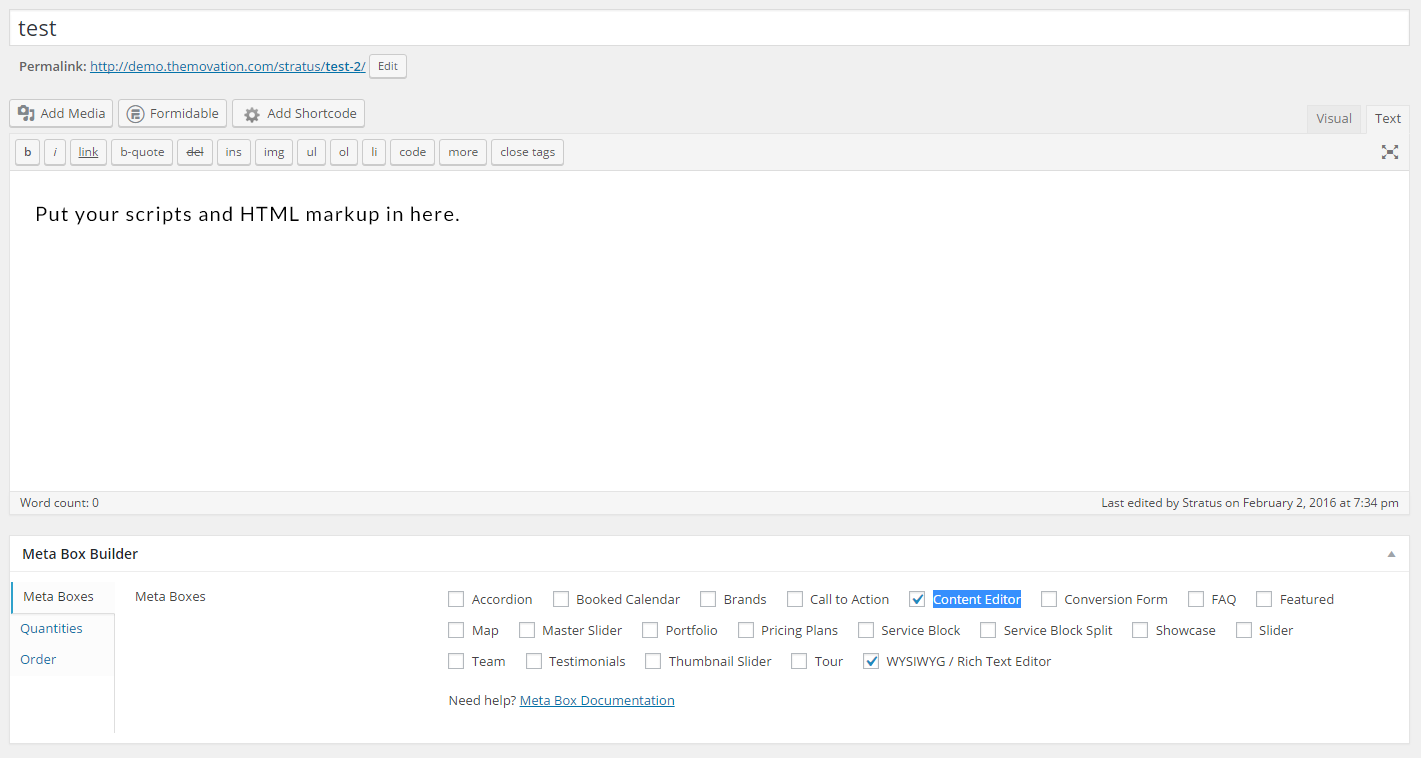This screenshot has width=1421, height=758.
Task: Click the Meta Box Builder heading
Action: (80, 554)
